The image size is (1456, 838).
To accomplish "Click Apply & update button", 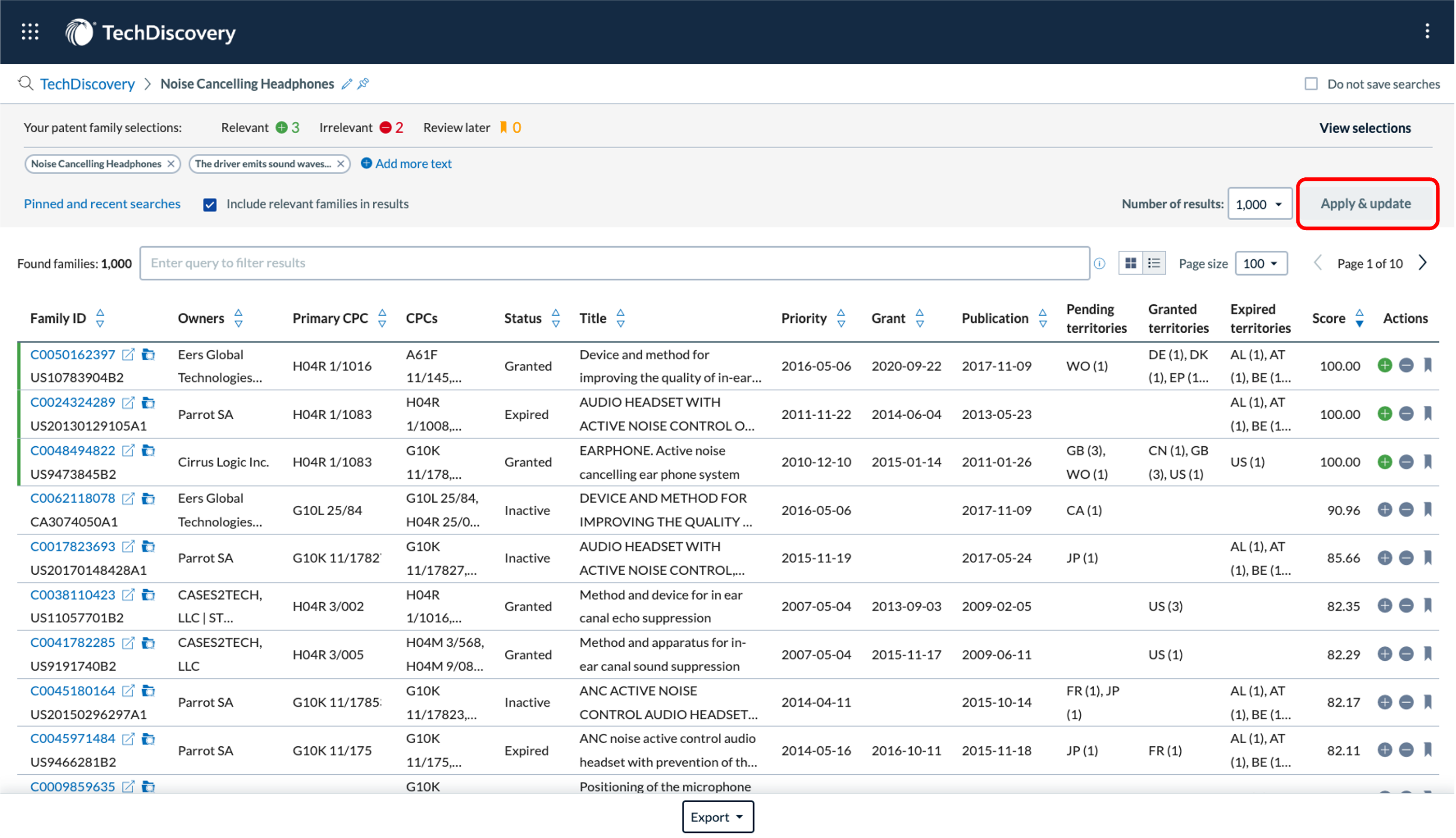I will pos(1366,204).
